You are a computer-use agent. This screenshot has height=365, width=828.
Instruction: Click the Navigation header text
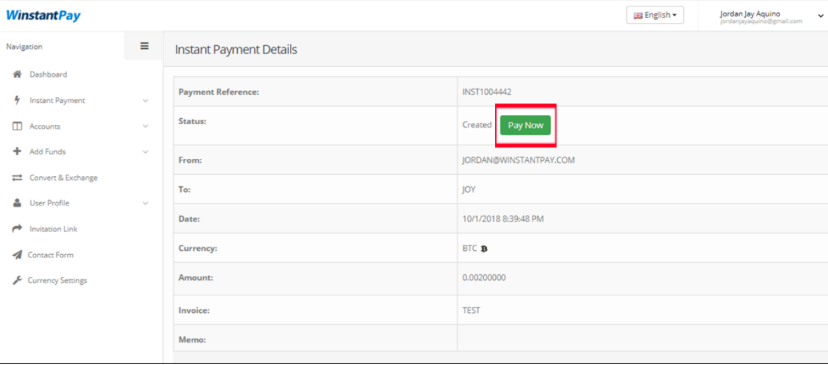(x=24, y=46)
